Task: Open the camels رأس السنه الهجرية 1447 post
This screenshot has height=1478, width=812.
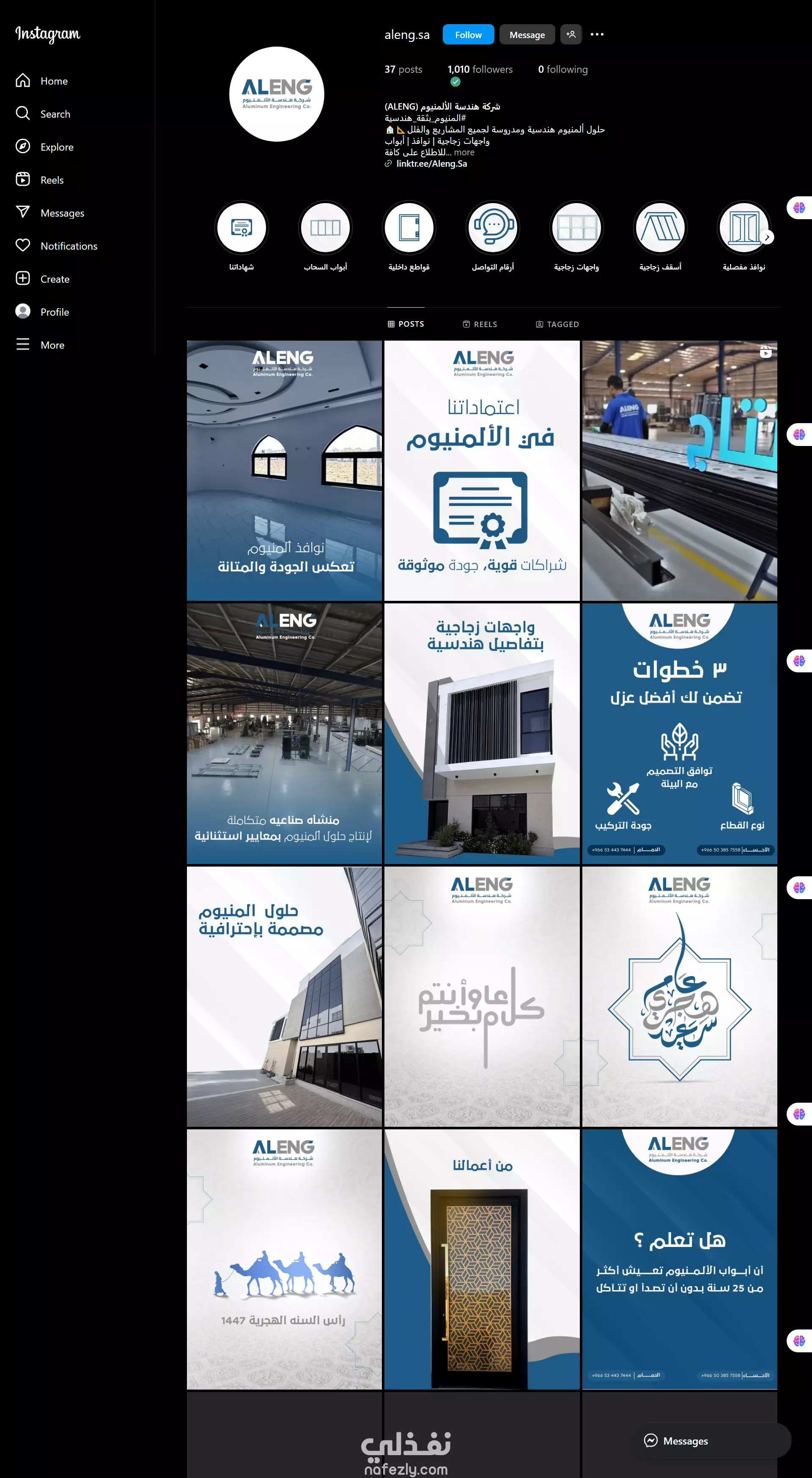Action: pyautogui.click(x=285, y=1259)
